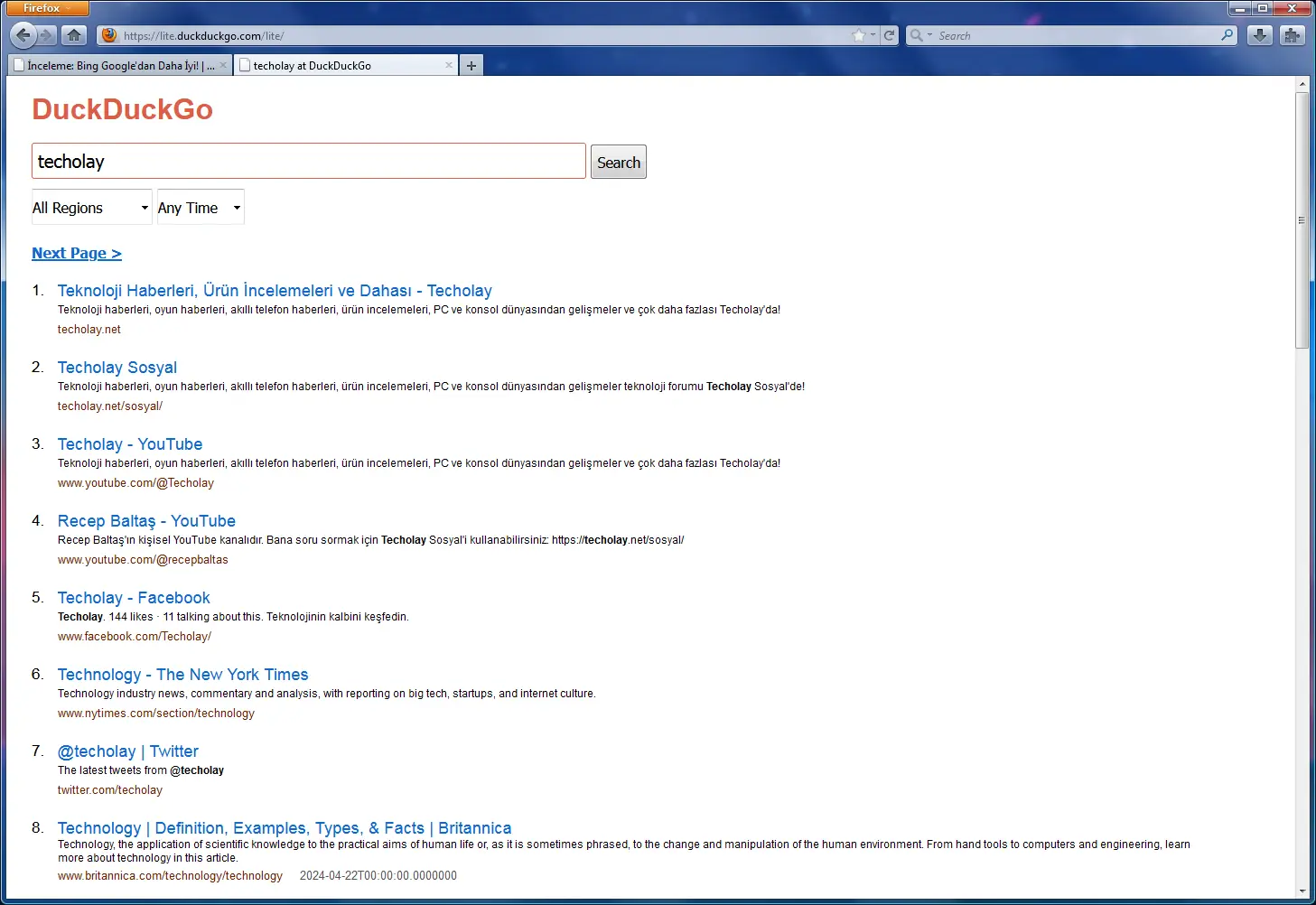Switch to the 'İnceleme: Bing Google'dan Daha İyi' tab
This screenshot has height=905, width=1316.
[x=120, y=65]
